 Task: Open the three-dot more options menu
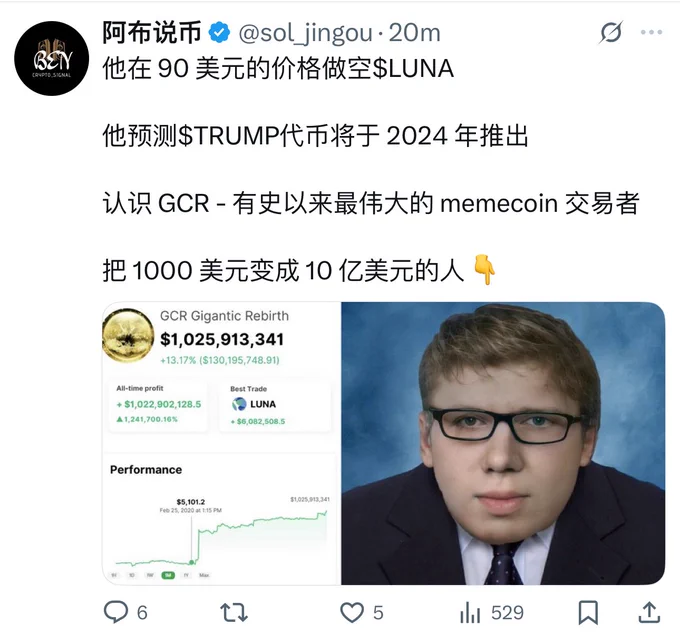[x=651, y=32]
